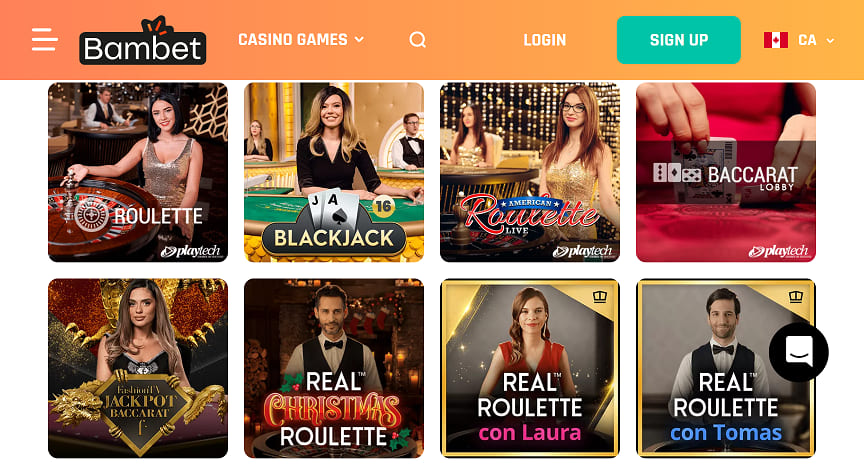
Task: Open the Blackjack game tile
Action: pos(334,172)
